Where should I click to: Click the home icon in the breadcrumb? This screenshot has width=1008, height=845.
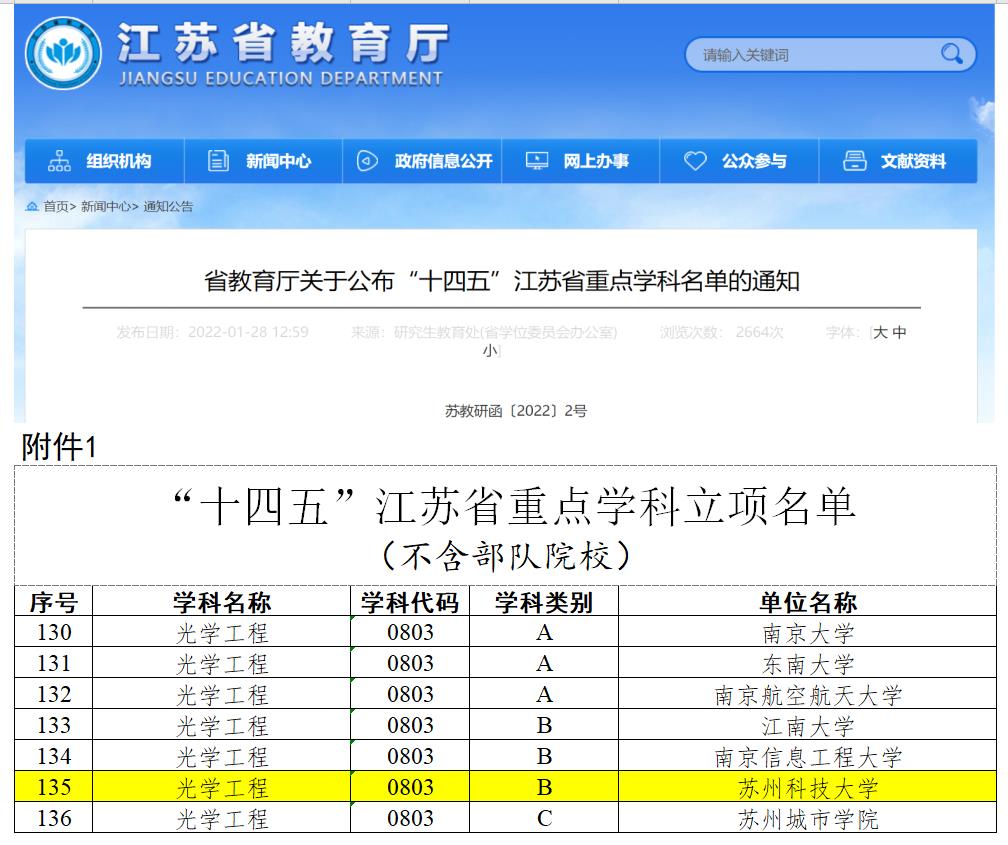coord(32,207)
